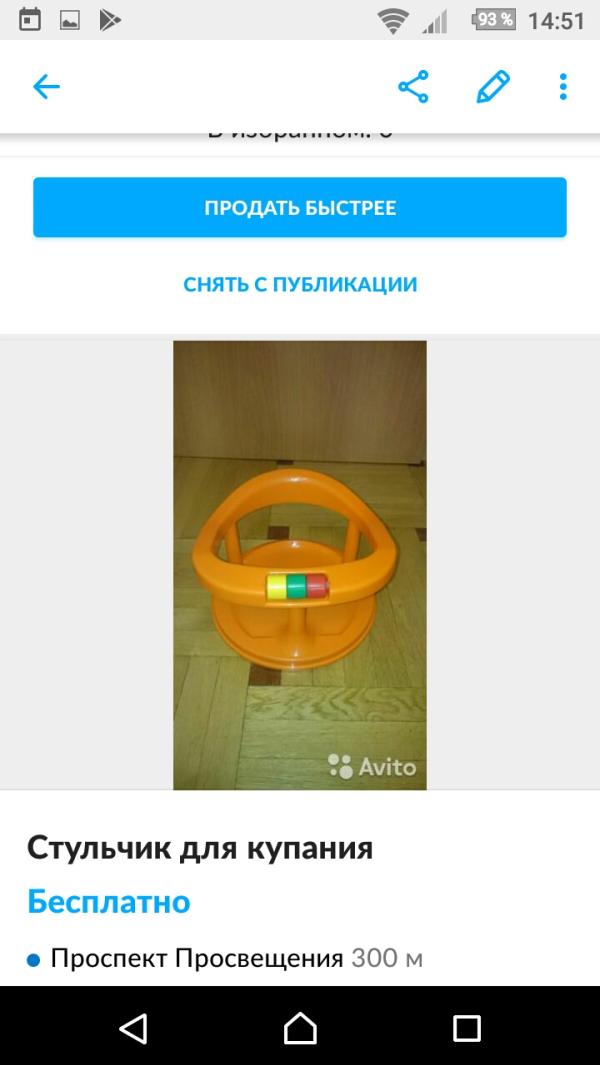Click the ПРОДАТЬ БЫСТРЕЕ button

tap(300, 207)
